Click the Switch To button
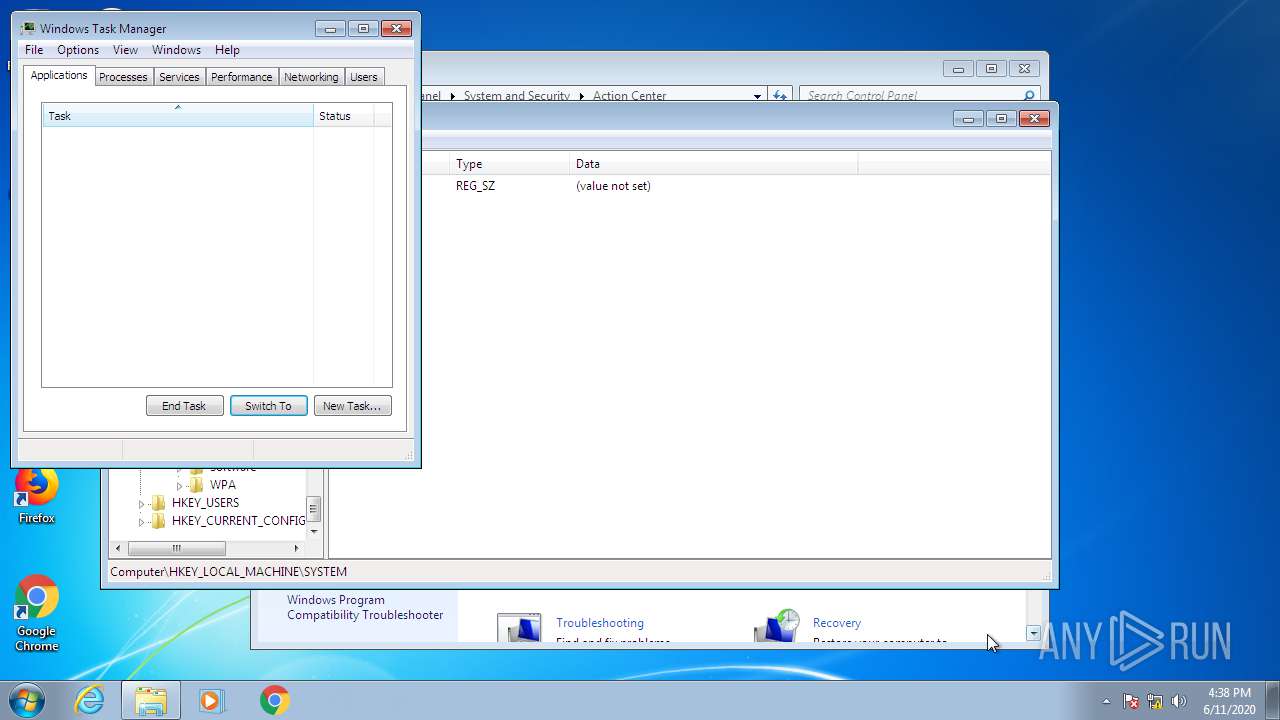 click(268, 406)
